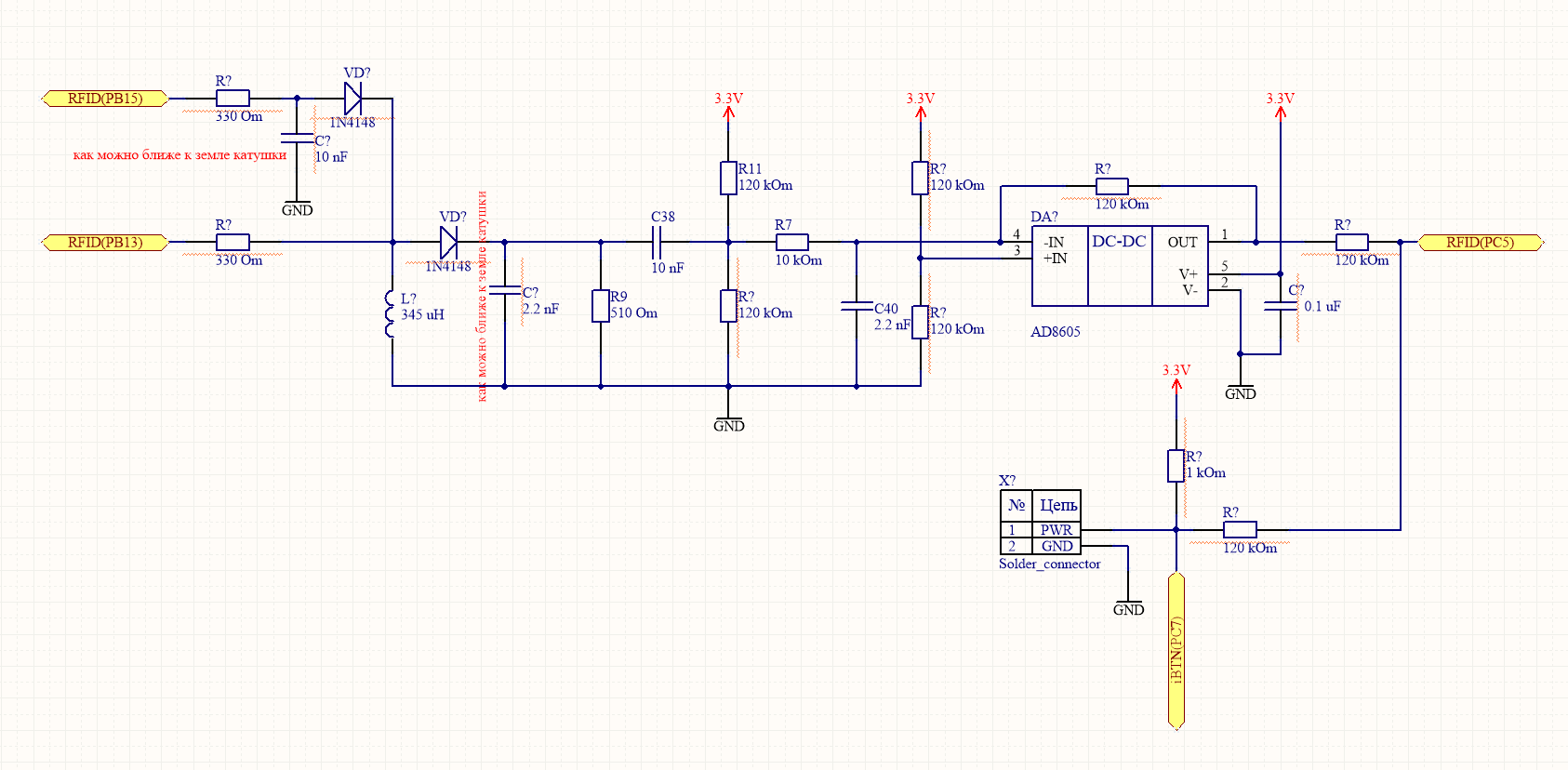Select the C38 10 nF capacitor

click(x=657, y=243)
